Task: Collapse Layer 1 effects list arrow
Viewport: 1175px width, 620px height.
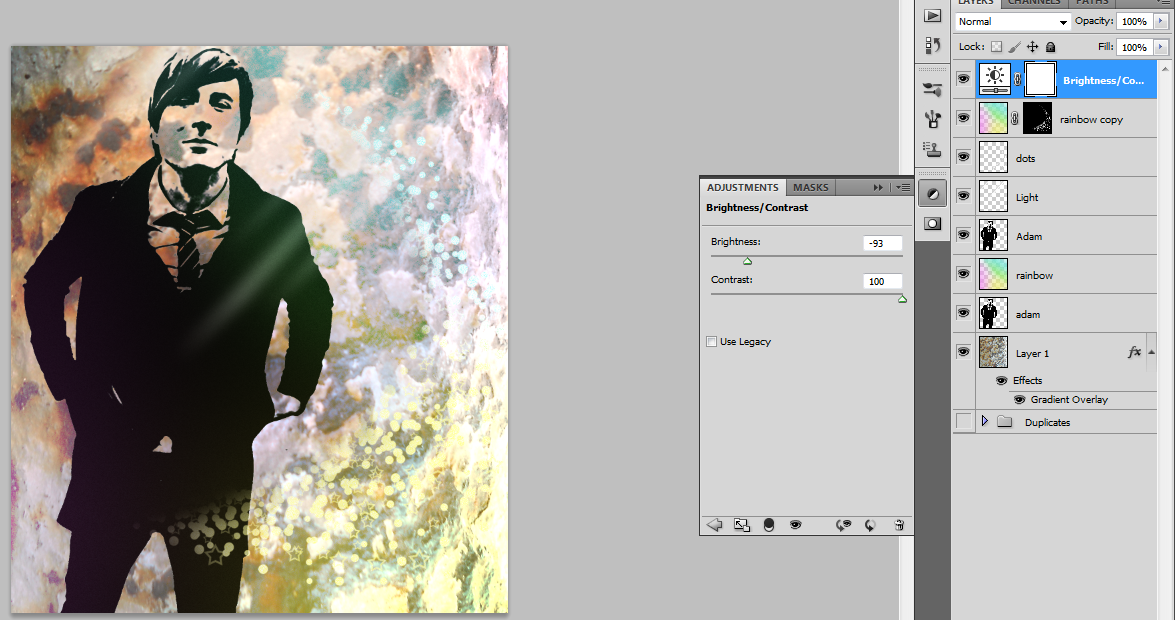Action: point(1151,352)
